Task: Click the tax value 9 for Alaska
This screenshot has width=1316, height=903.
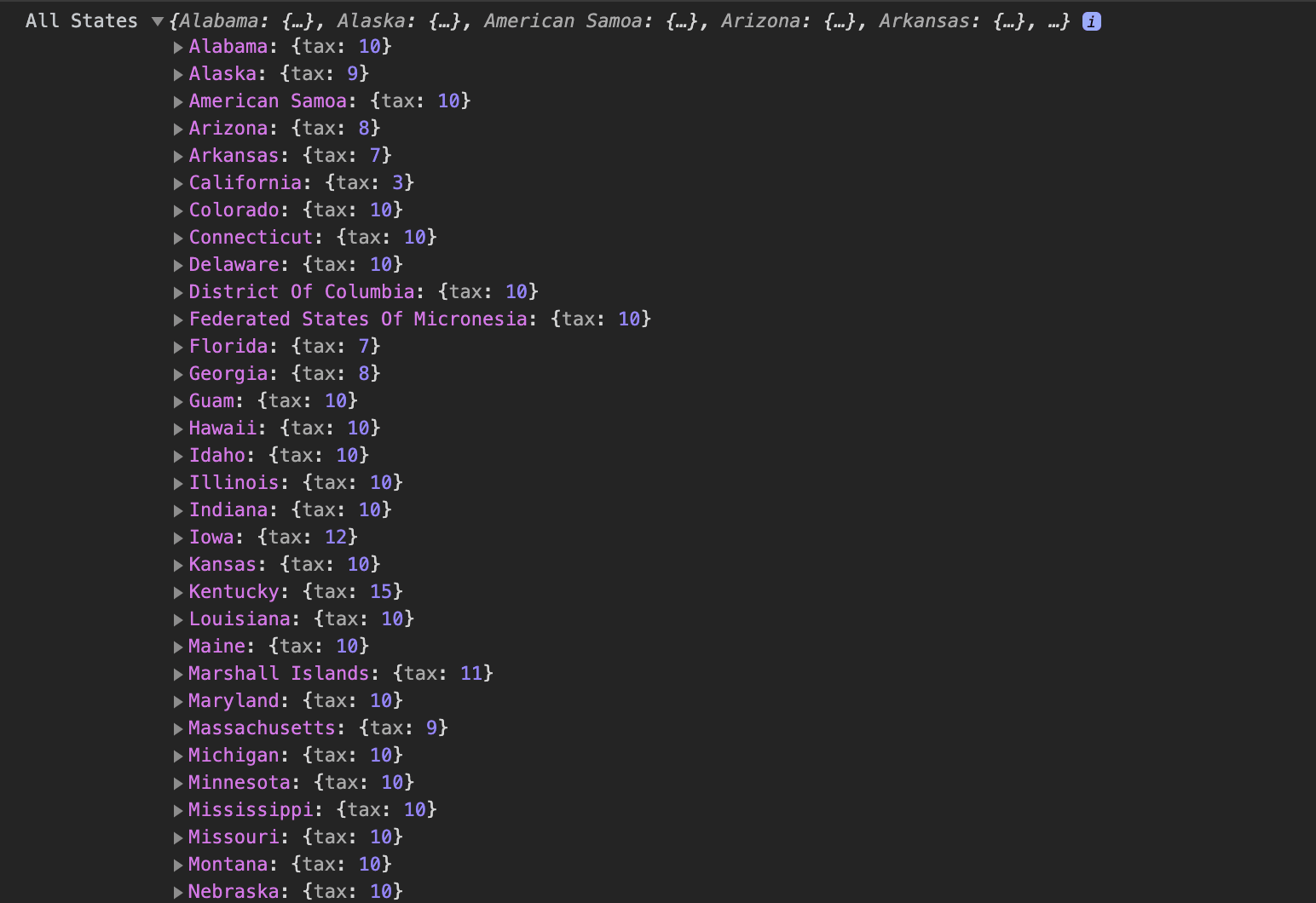Action: (352, 73)
